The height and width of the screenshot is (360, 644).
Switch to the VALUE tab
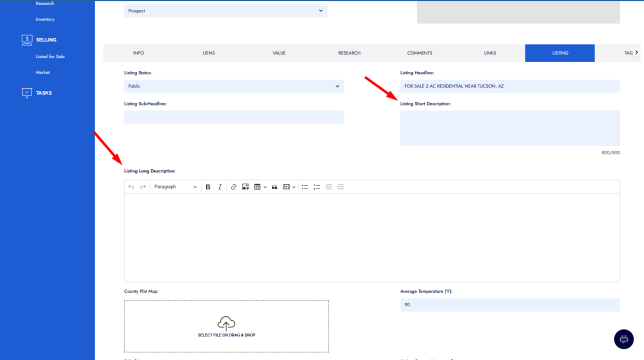pyautogui.click(x=279, y=53)
